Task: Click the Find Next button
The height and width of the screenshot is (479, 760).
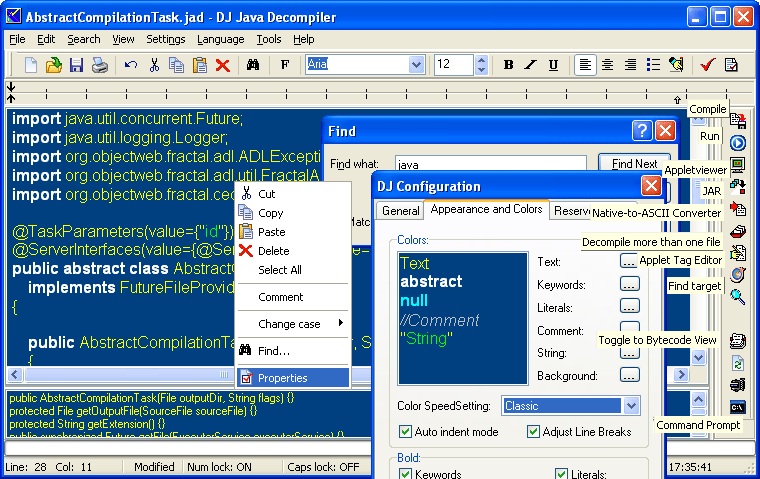Action: point(634,164)
